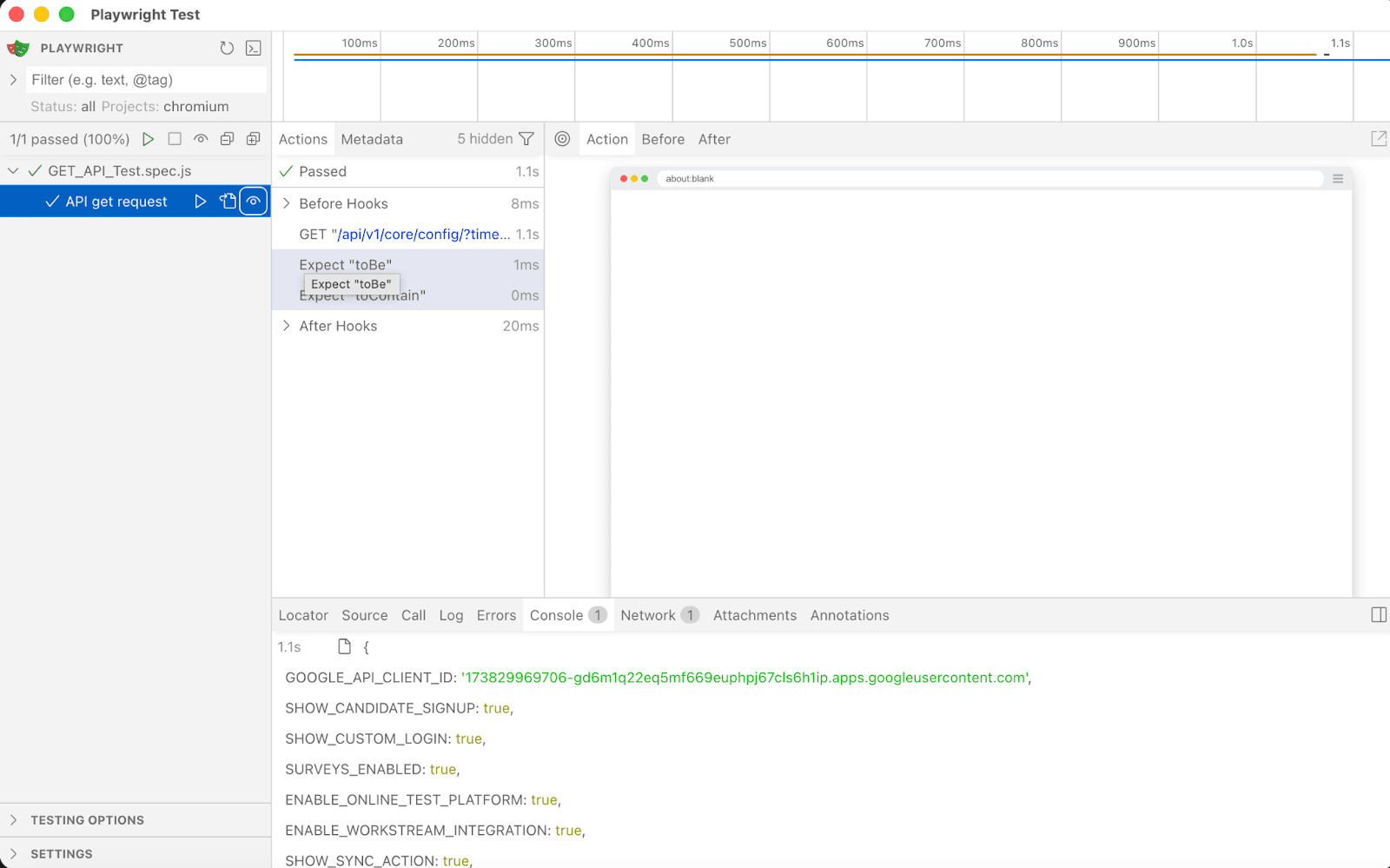The height and width of the screenshot is (868, 1390).
Task: Toggle watch on API get request test
Action: (x=254, y=202)
